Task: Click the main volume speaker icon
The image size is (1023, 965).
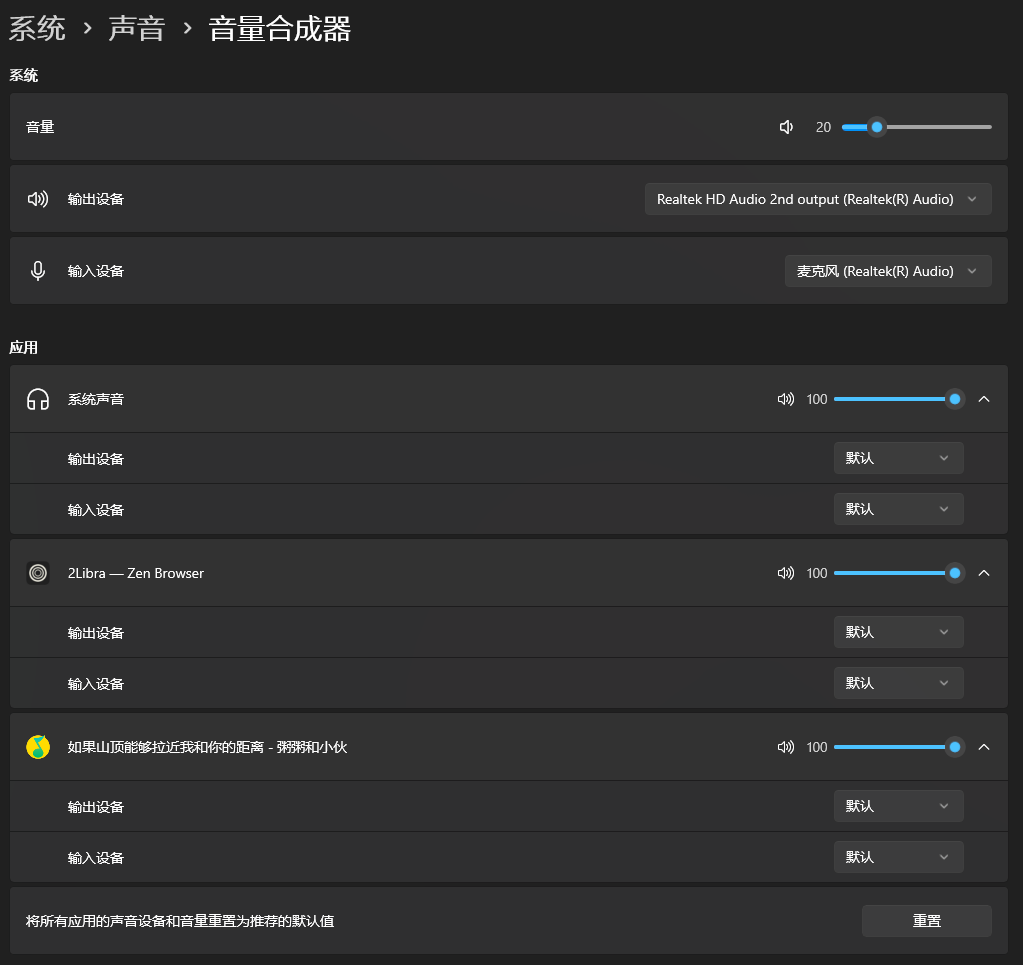Action: point(786,127)
